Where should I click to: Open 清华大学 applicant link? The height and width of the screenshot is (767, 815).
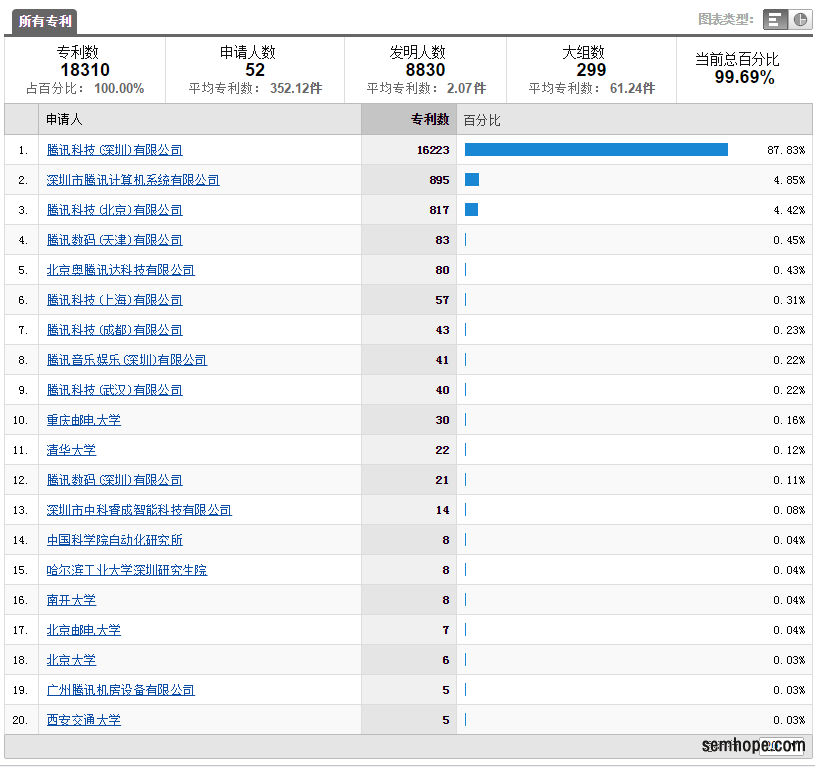pyautogui.click(x=71, y=450)
